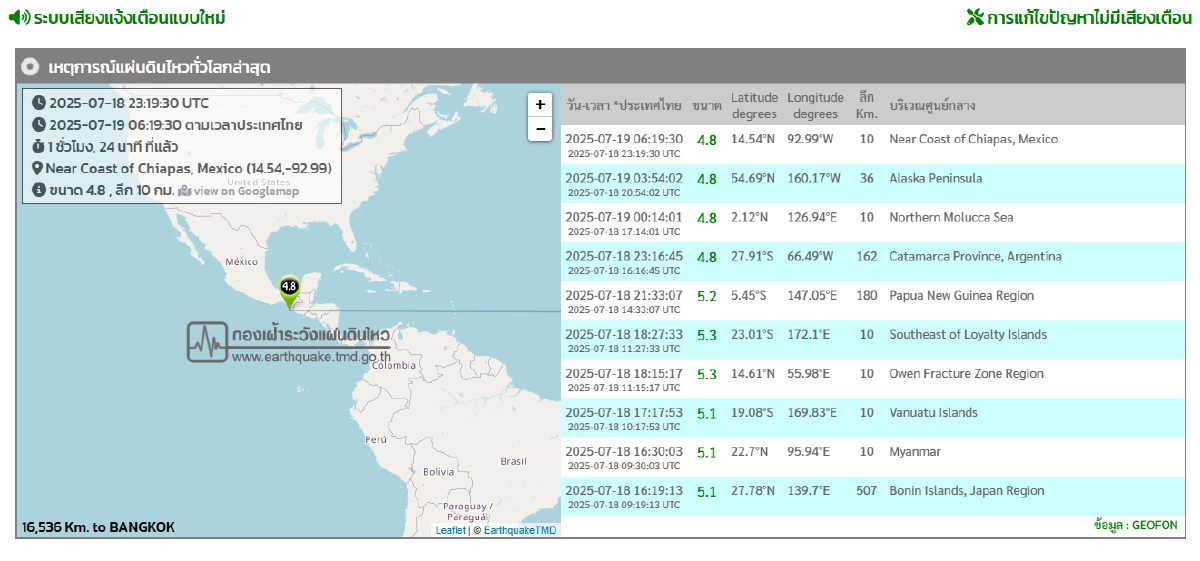Click the Longitude degrees column header
1200x561 pixels.
coord(815,105)
